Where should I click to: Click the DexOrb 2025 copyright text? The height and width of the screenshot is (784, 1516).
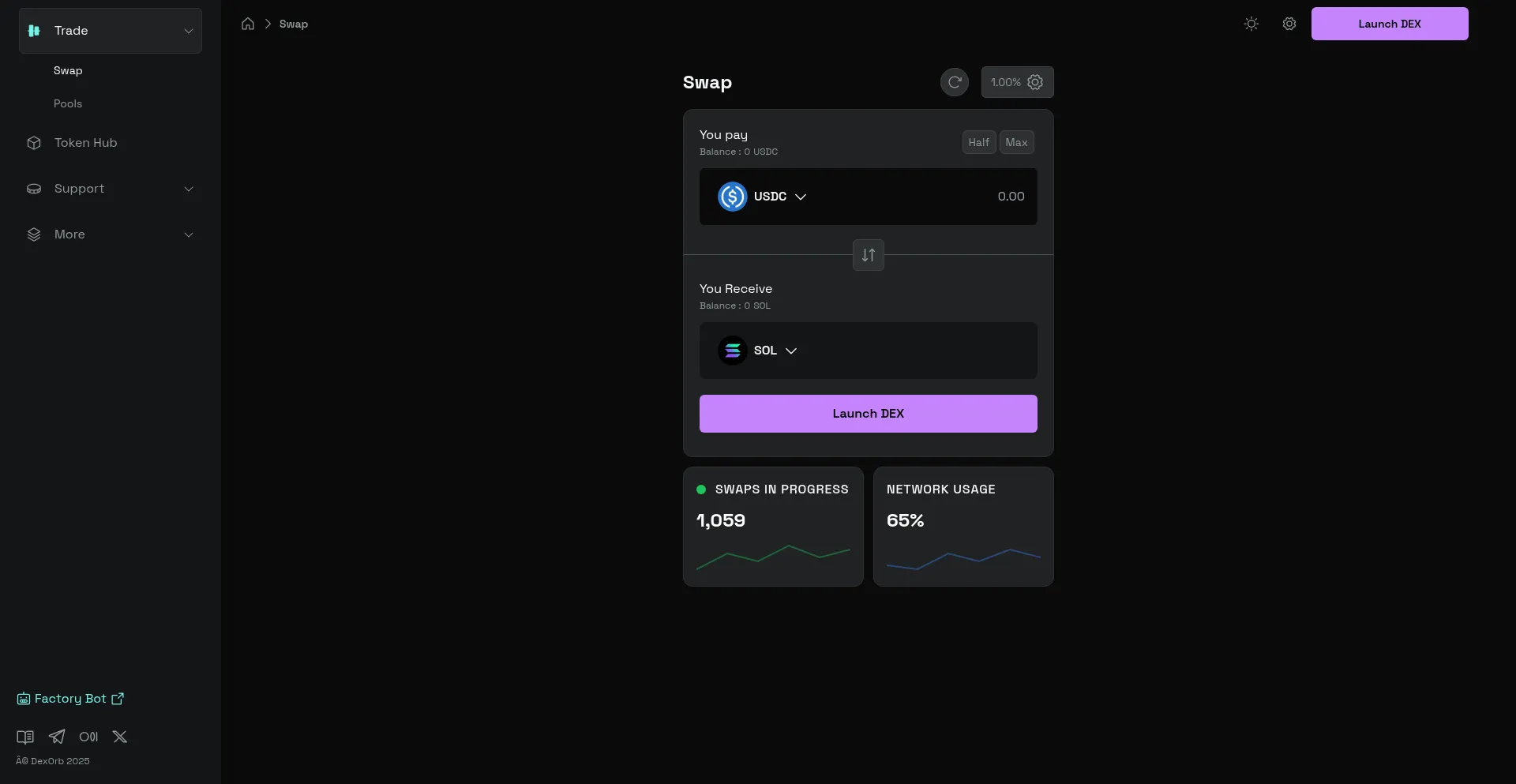53,761
